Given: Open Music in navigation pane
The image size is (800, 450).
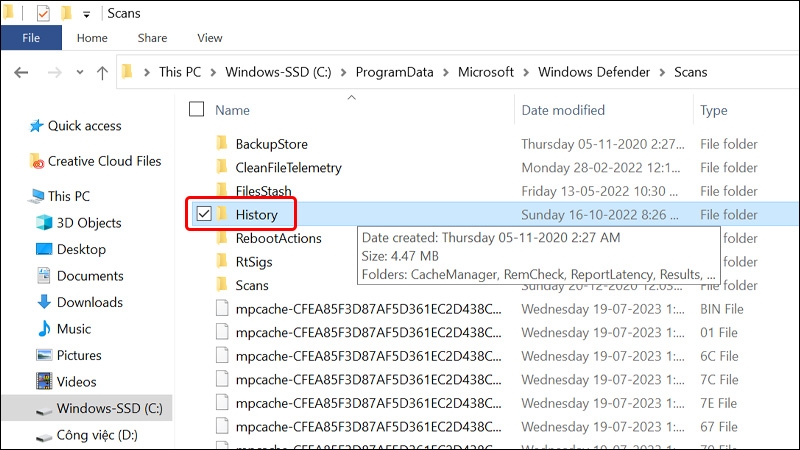Looking at the screenshot, I should (73, 329).
